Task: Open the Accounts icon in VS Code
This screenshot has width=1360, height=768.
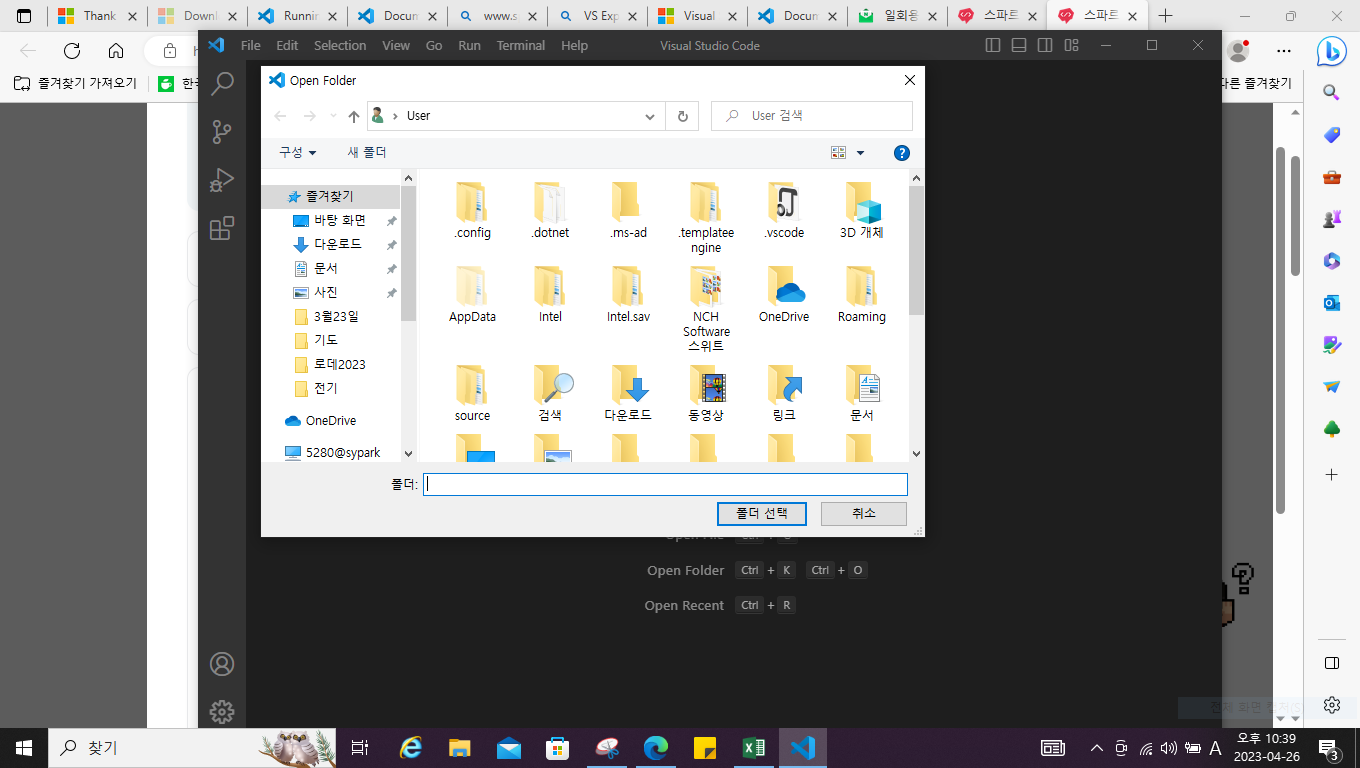Action: [222, 664]
